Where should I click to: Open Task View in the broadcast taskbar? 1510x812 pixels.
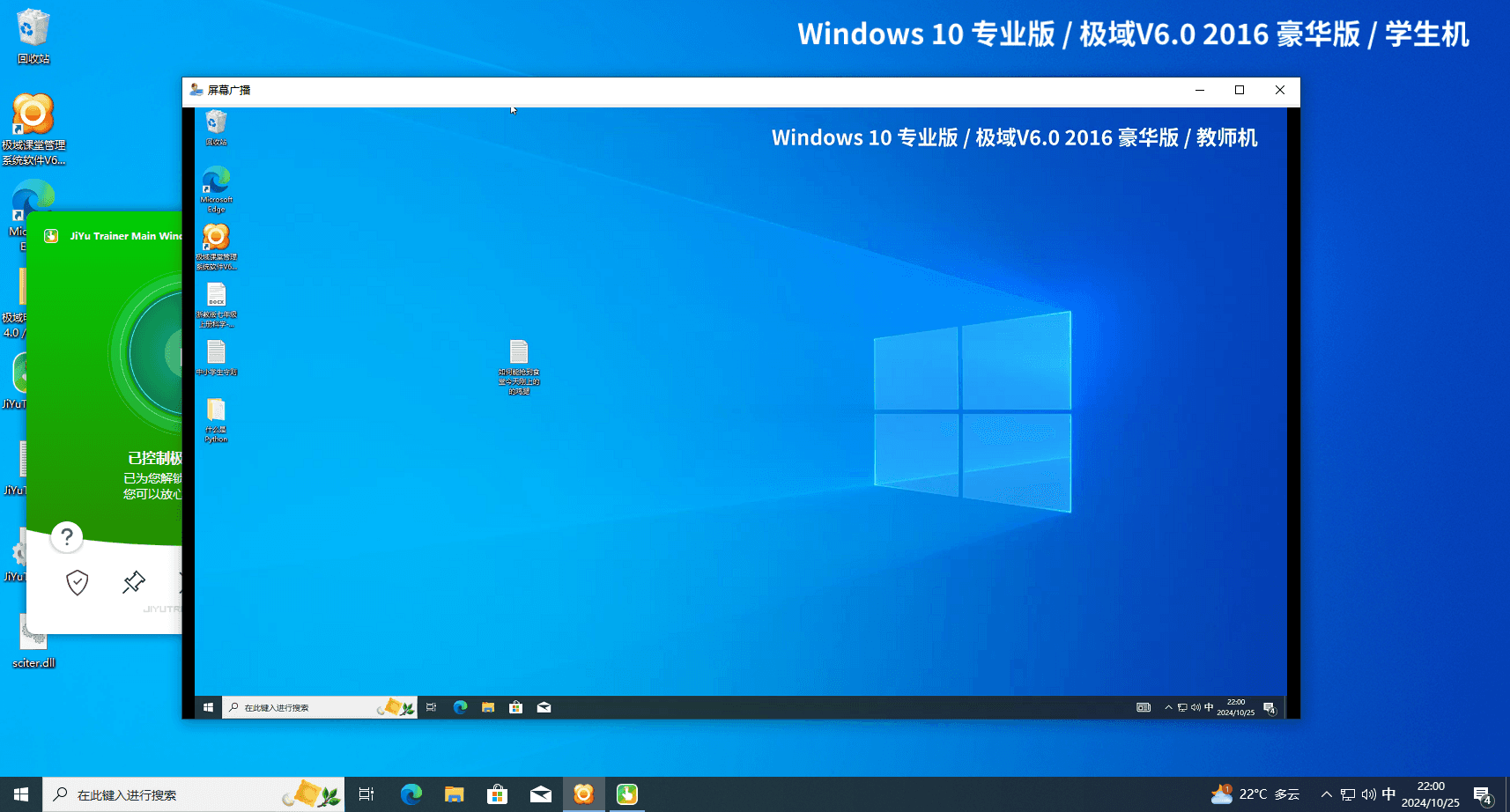pyautogui.click(x=431, y=707)
